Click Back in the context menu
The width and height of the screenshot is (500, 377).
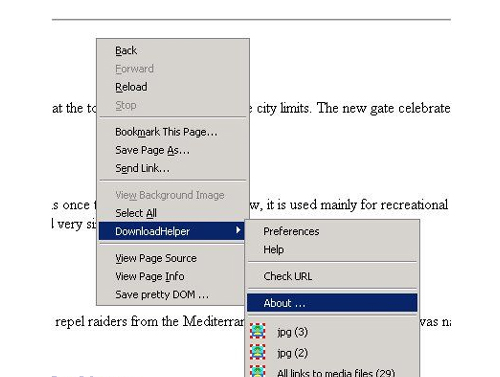tap(173, 51)
